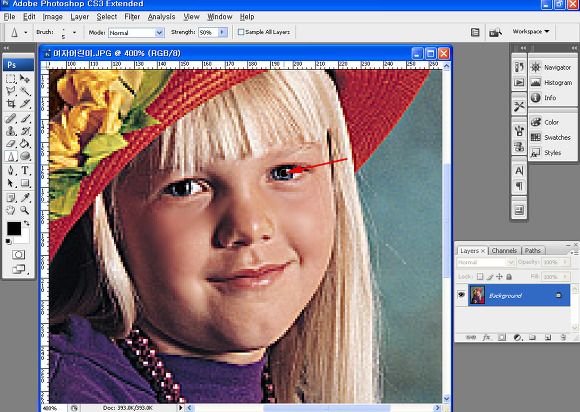
Task: Select the Eyedropper tool
Action: (x=25, y=197)
